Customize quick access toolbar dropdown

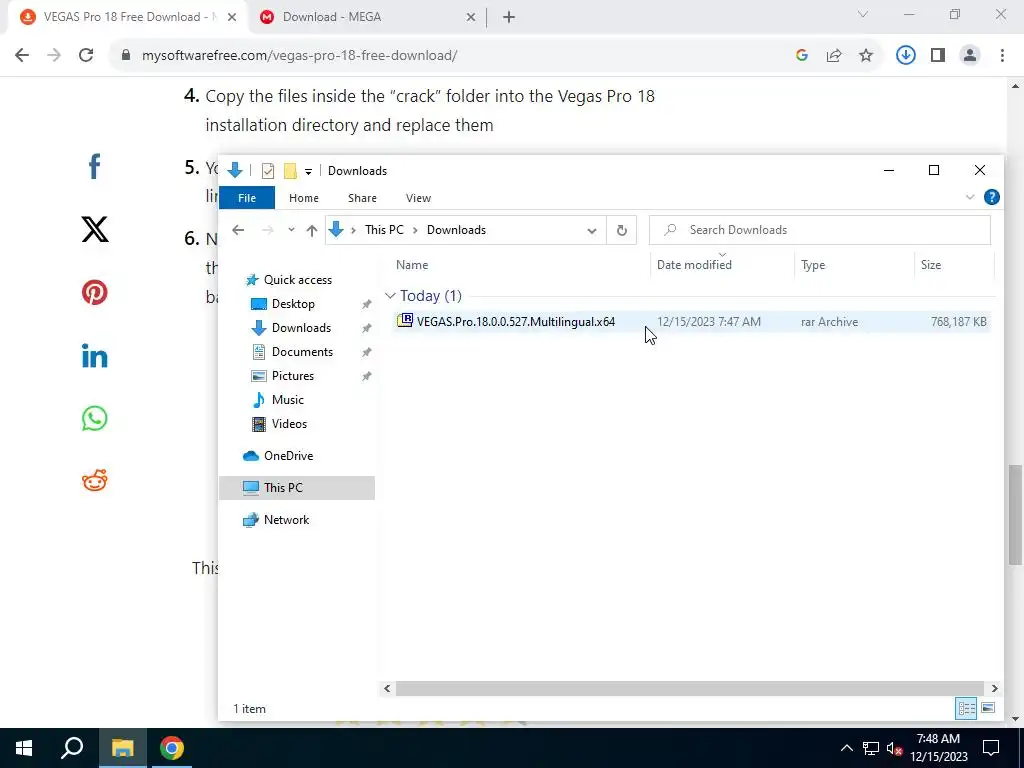coord(308,172)
